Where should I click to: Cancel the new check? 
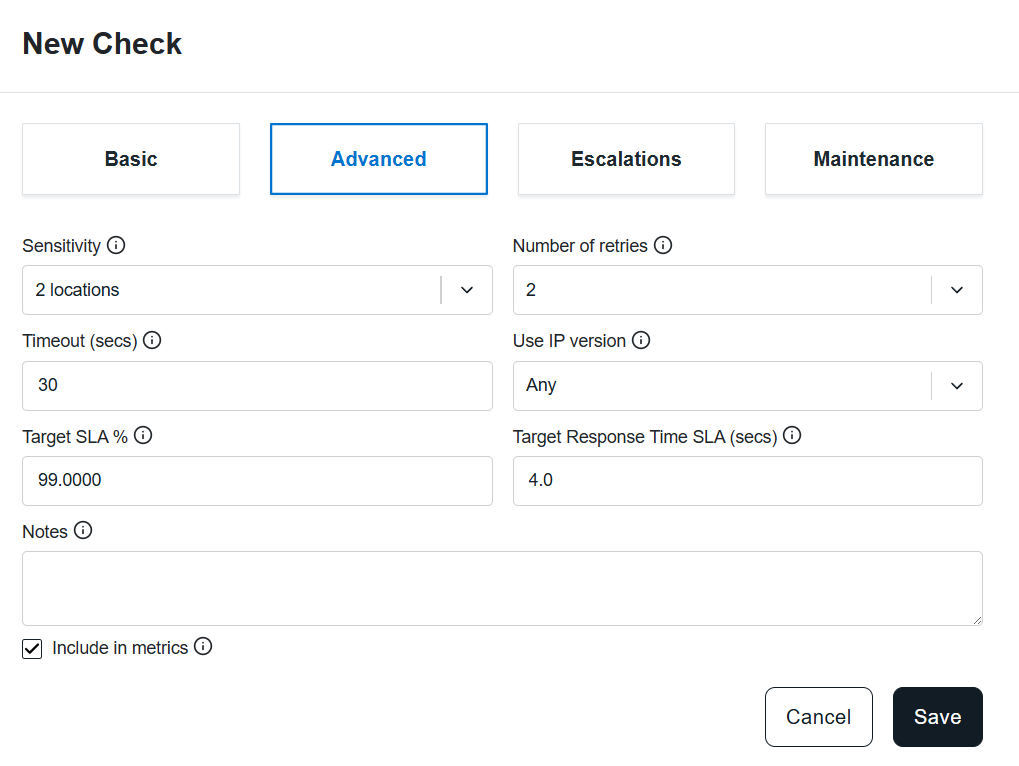pos(819,717)
